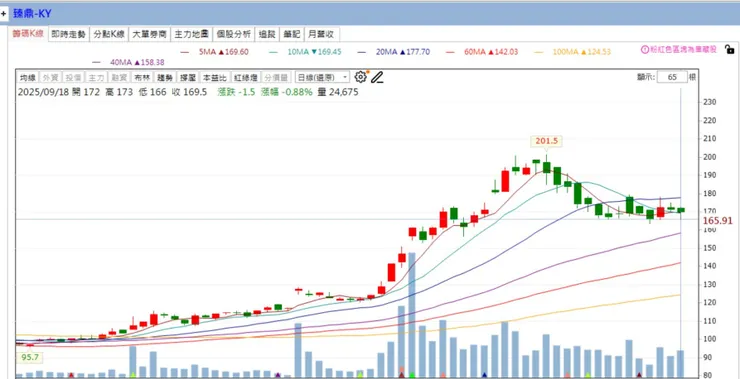The height and width of the screenshot is (379, 740).
Task: Click the 40MA 158.38 legend
Action: tap(137, 62)
